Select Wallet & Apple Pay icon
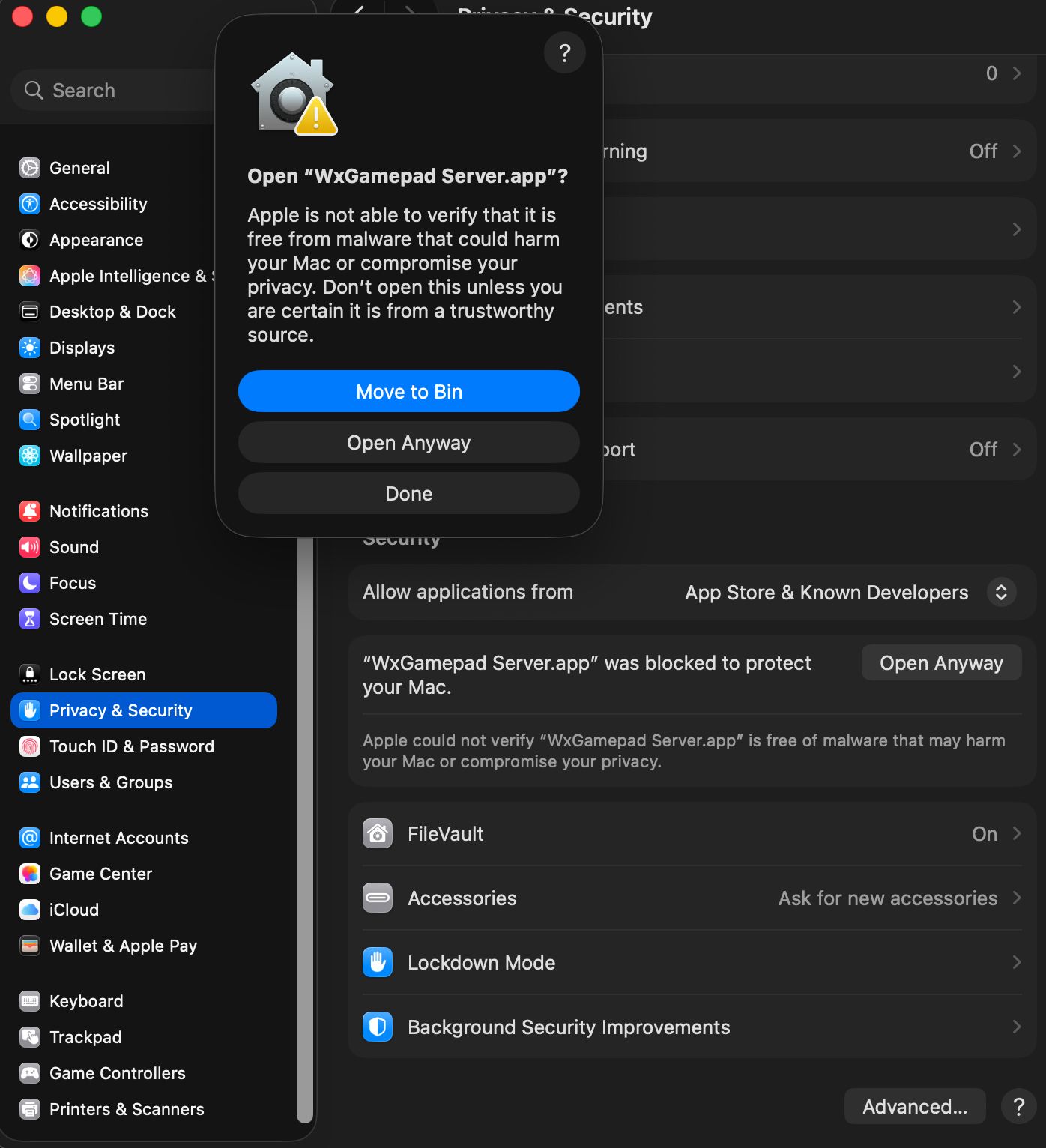 (30, 946)
